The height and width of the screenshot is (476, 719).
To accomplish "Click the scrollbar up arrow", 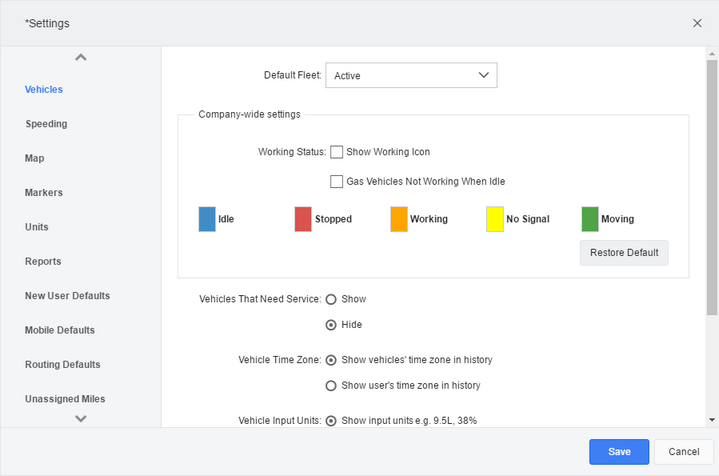I will pos(712,54).
